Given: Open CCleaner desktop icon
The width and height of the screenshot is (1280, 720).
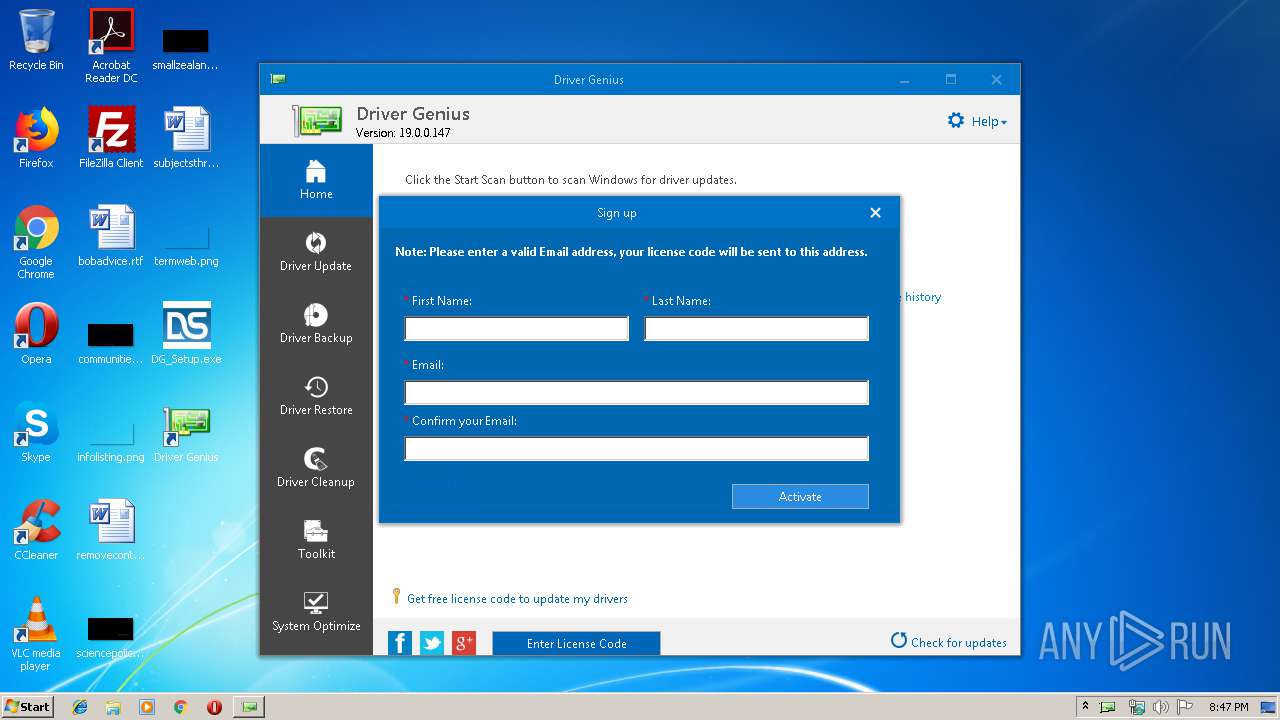Looking at the screenshot, I should click(36, 531).
